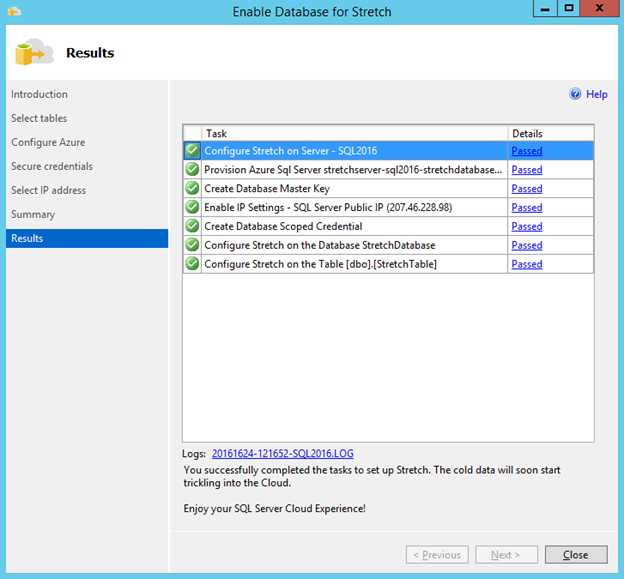Click the green check icon beside Provision Azure Sql Server
This screenshot has height=579, width=624.
coord(192,170)
